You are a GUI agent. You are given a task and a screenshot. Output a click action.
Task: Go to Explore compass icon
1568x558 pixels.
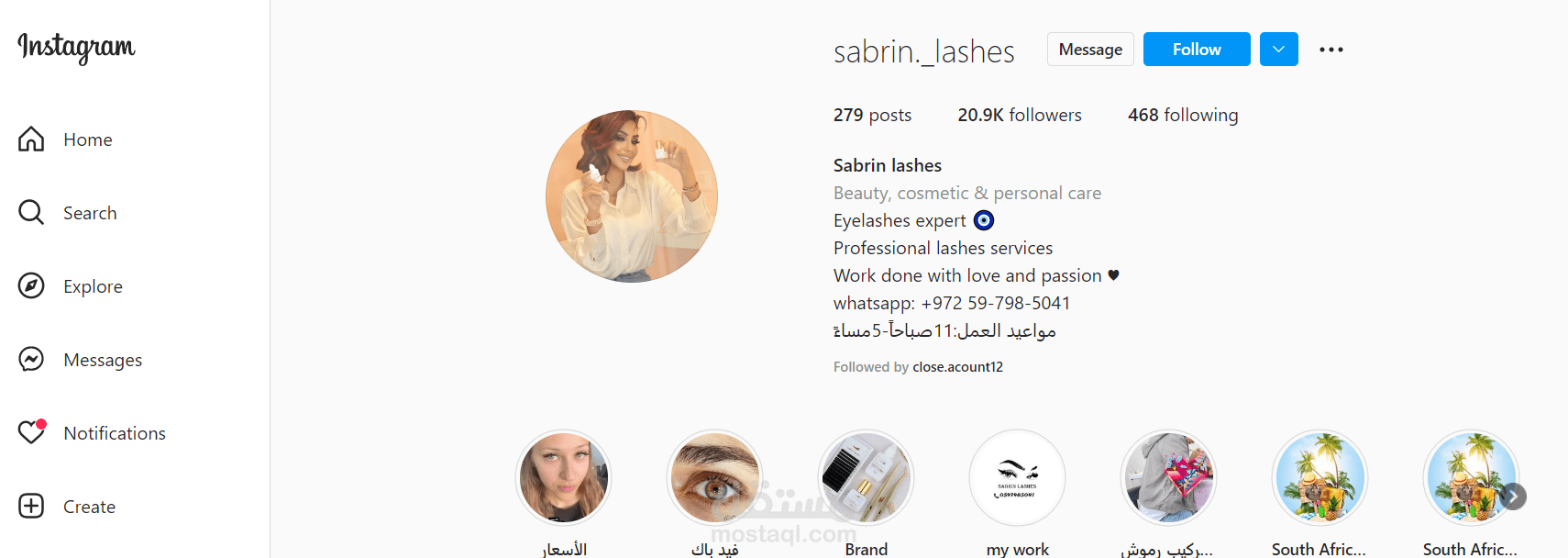click(x=31, y=285)
